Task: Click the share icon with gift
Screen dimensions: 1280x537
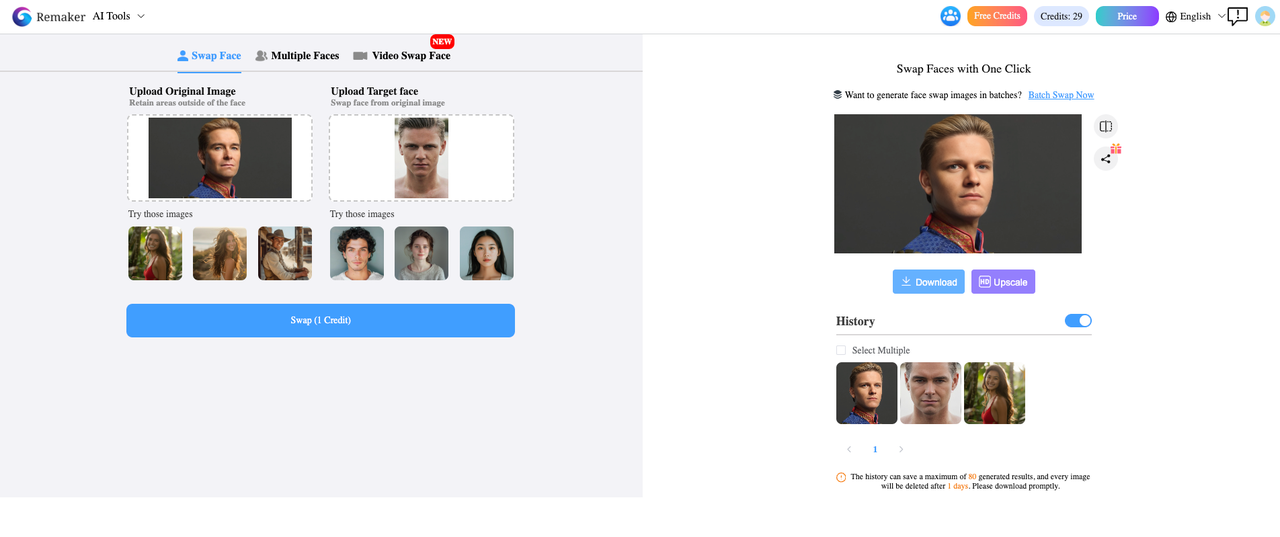Action: tap(1106, 158)
